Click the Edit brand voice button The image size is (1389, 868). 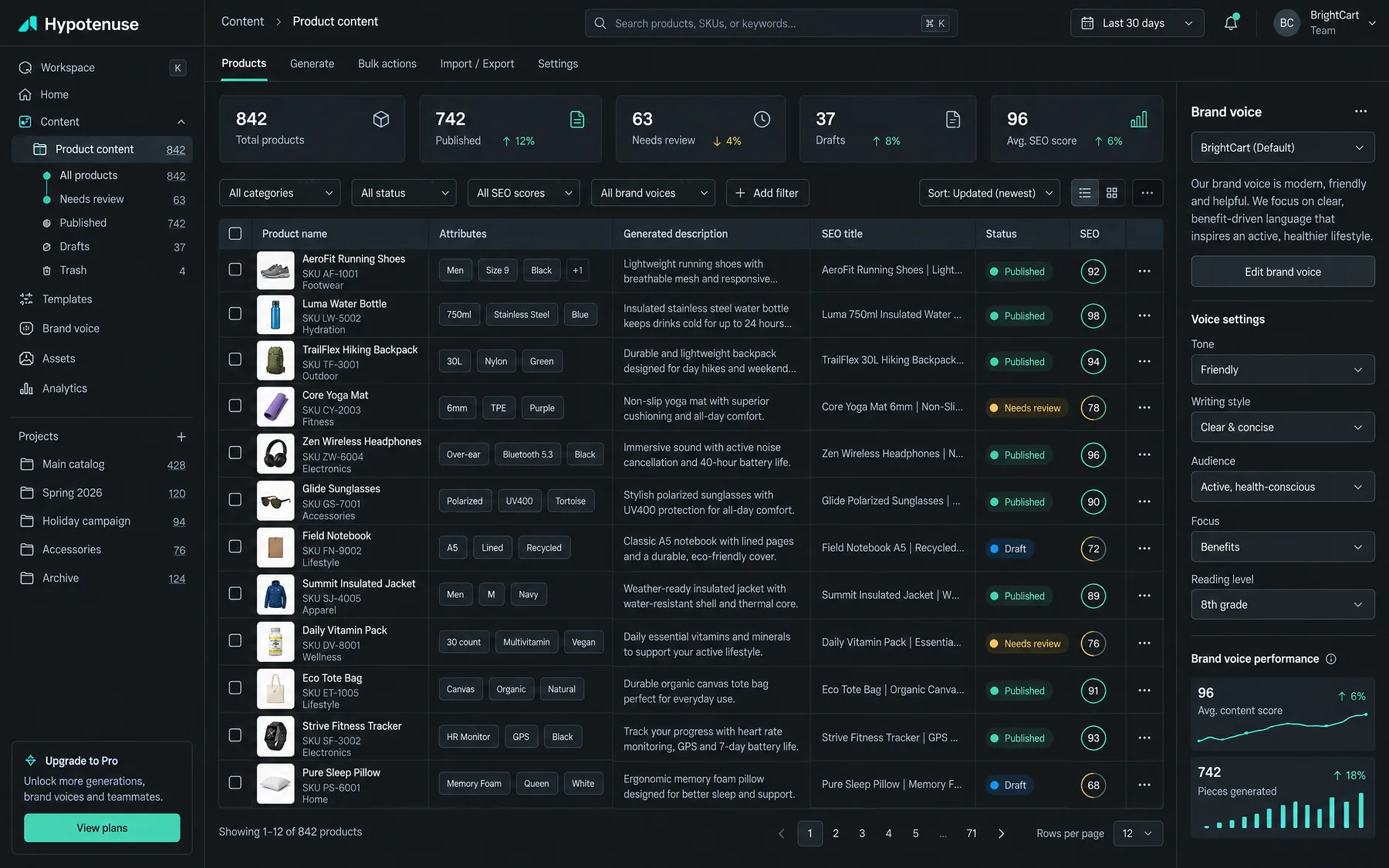tap(1283, 272)
